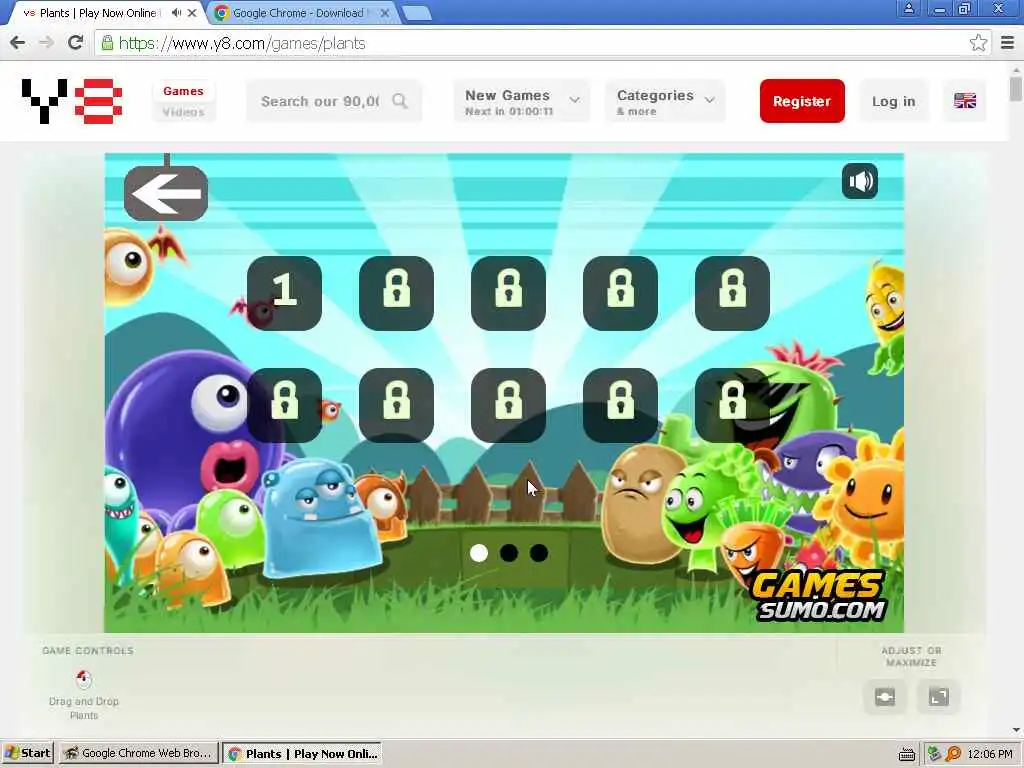
Task: Click the 12:06 PM clock
Action: (990, 754)
